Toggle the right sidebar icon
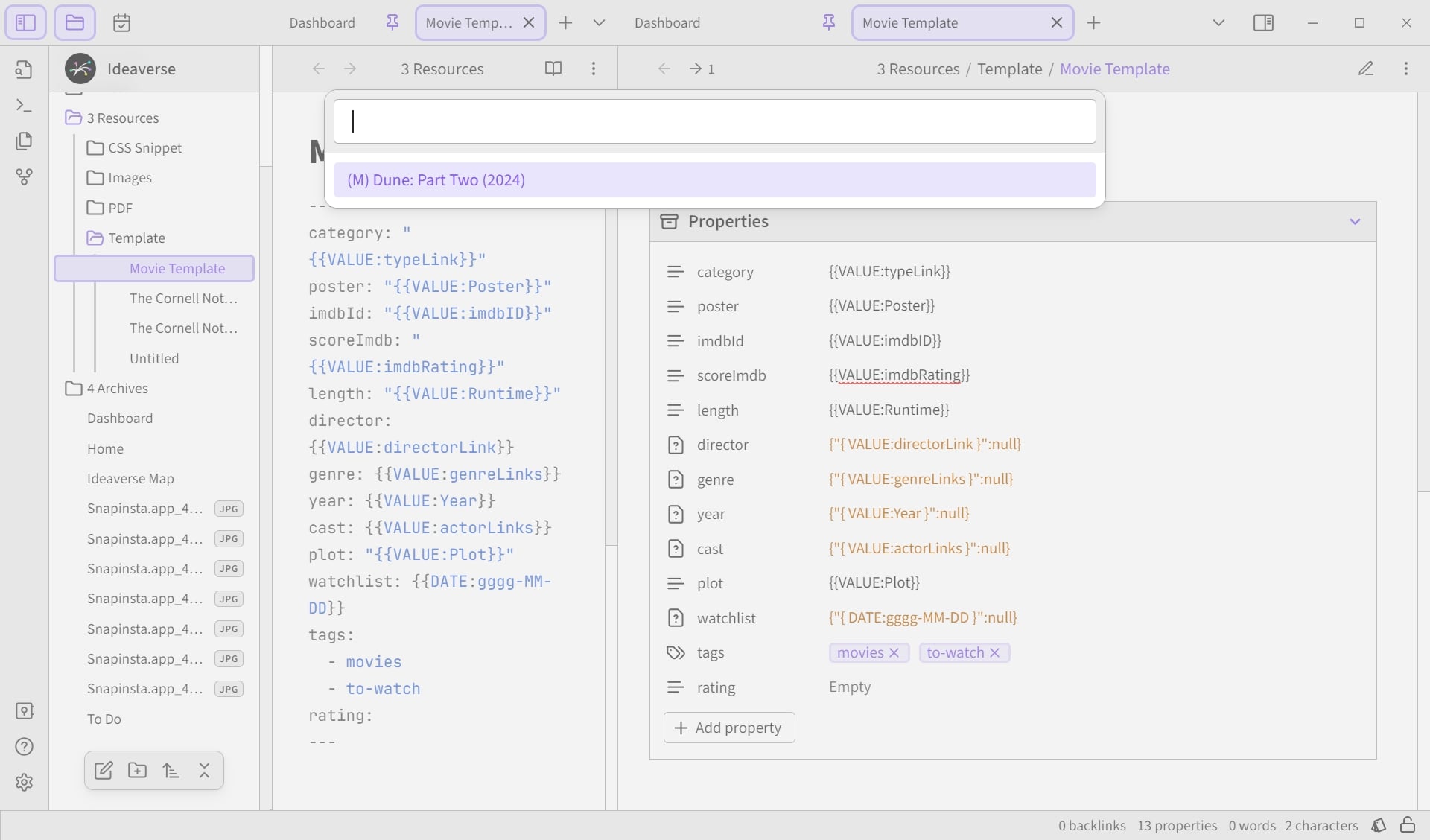The image size is (1430, 840). (x=1263, y=22)
